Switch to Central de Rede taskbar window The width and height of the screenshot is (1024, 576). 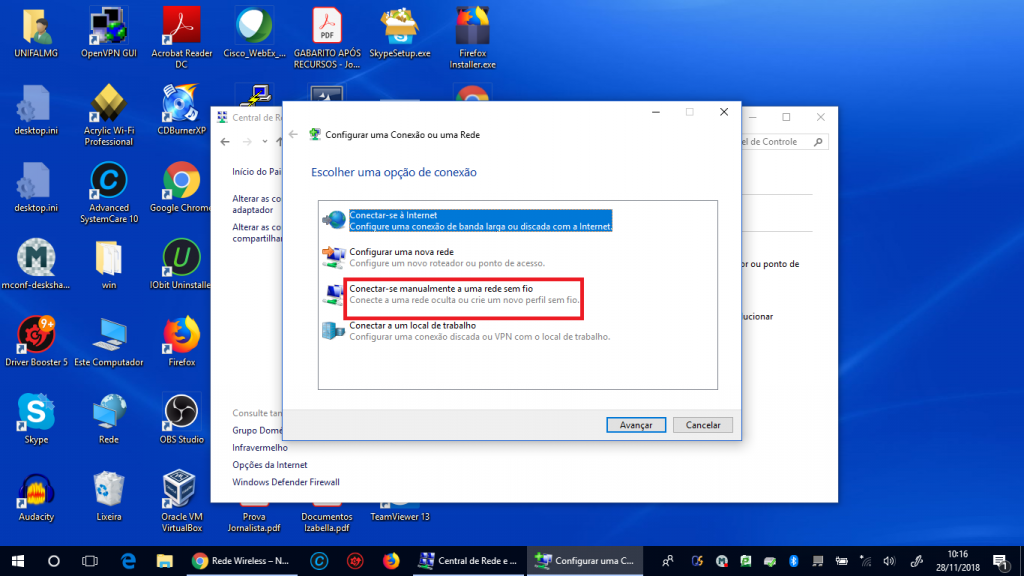[467, 561]
